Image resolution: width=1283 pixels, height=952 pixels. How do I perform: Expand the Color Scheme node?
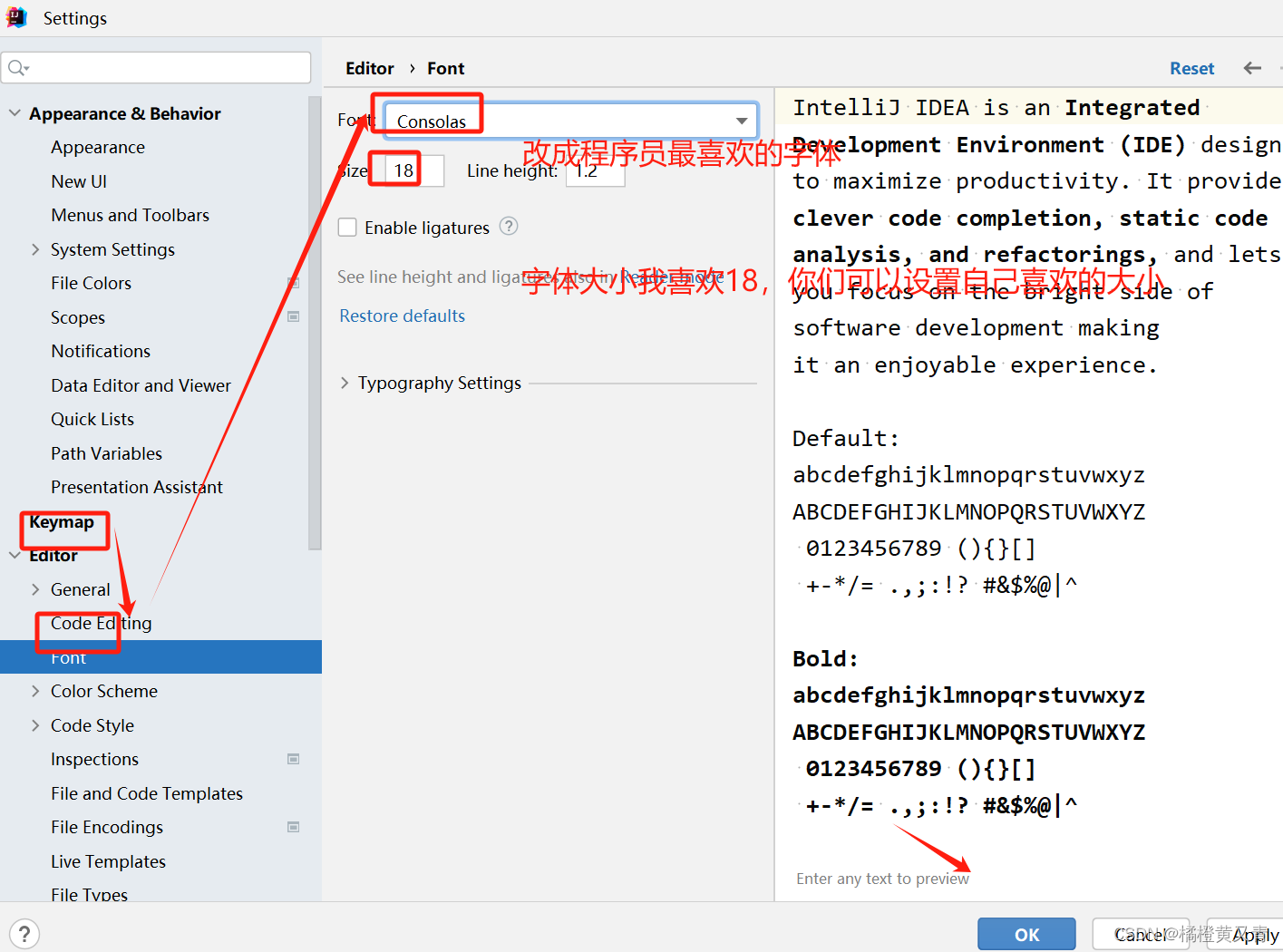click(35, 691)
